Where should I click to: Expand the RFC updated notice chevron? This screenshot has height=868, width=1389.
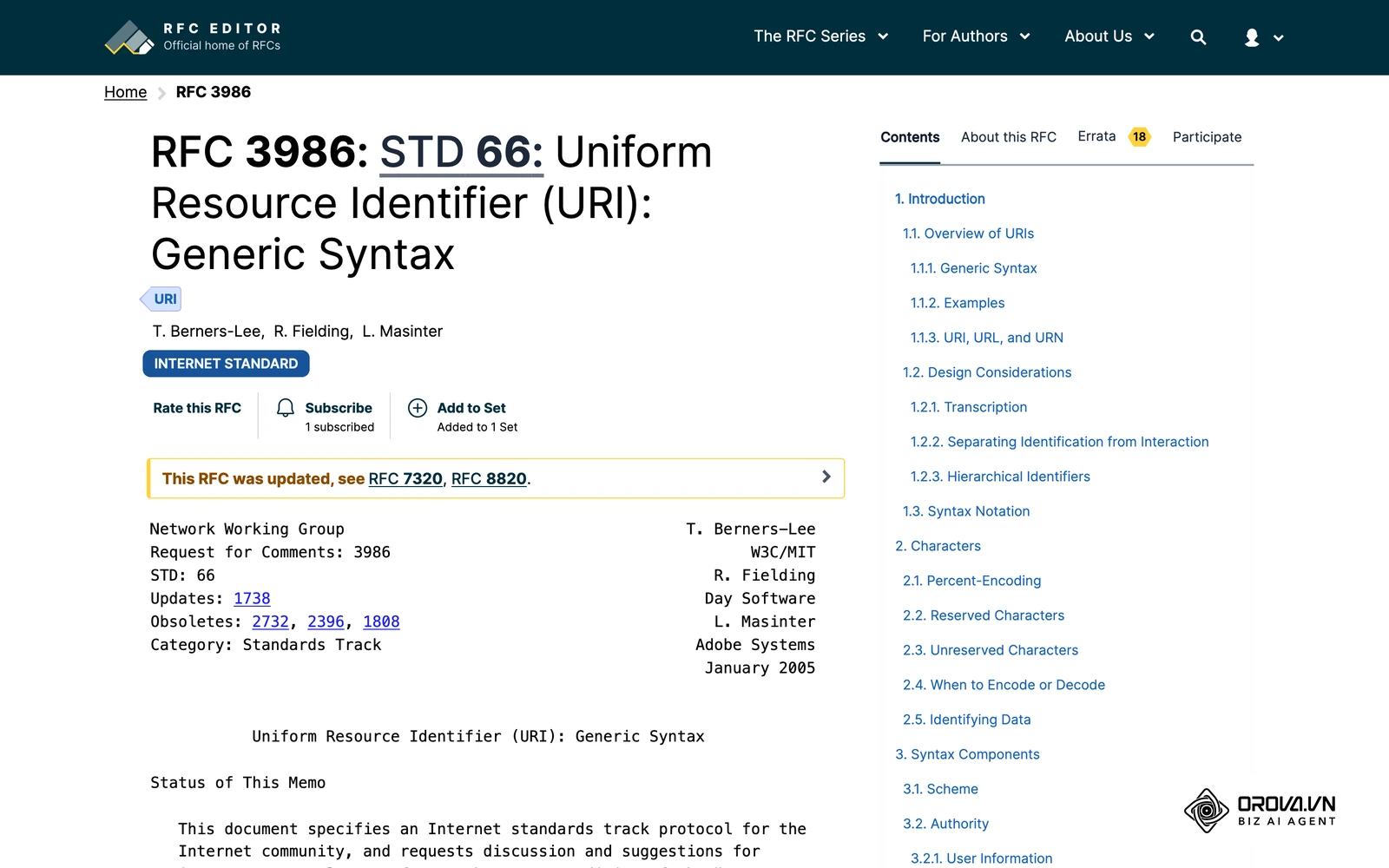(x=826, y=477)
